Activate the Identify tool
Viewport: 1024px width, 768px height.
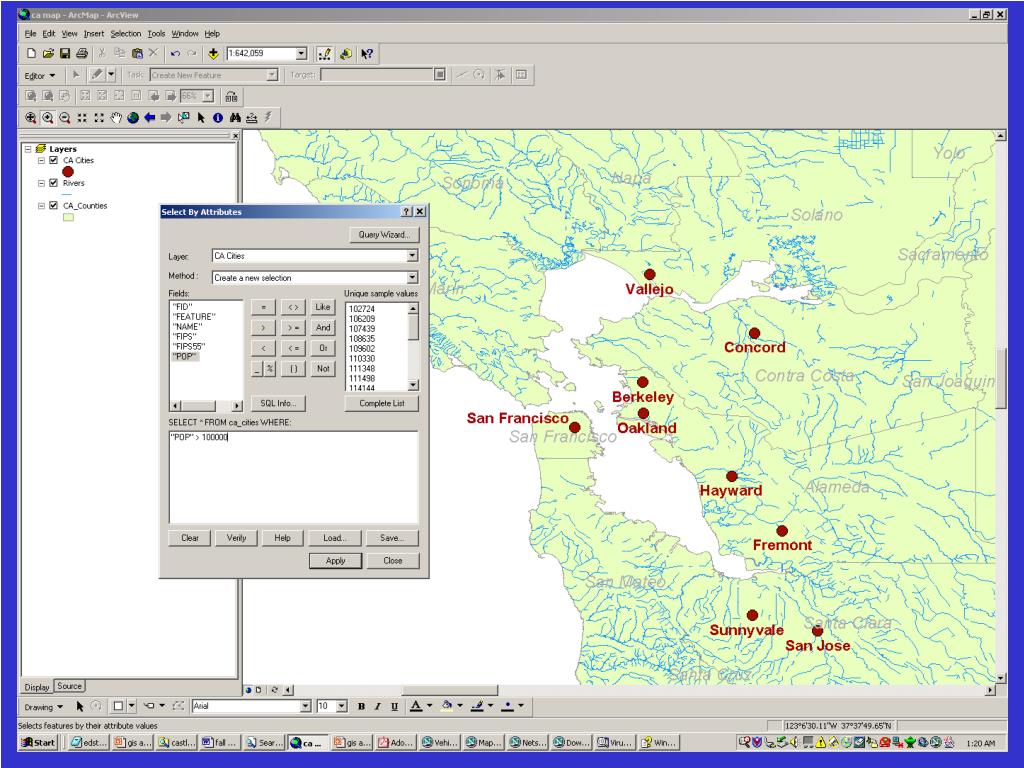tap(217, 118)
